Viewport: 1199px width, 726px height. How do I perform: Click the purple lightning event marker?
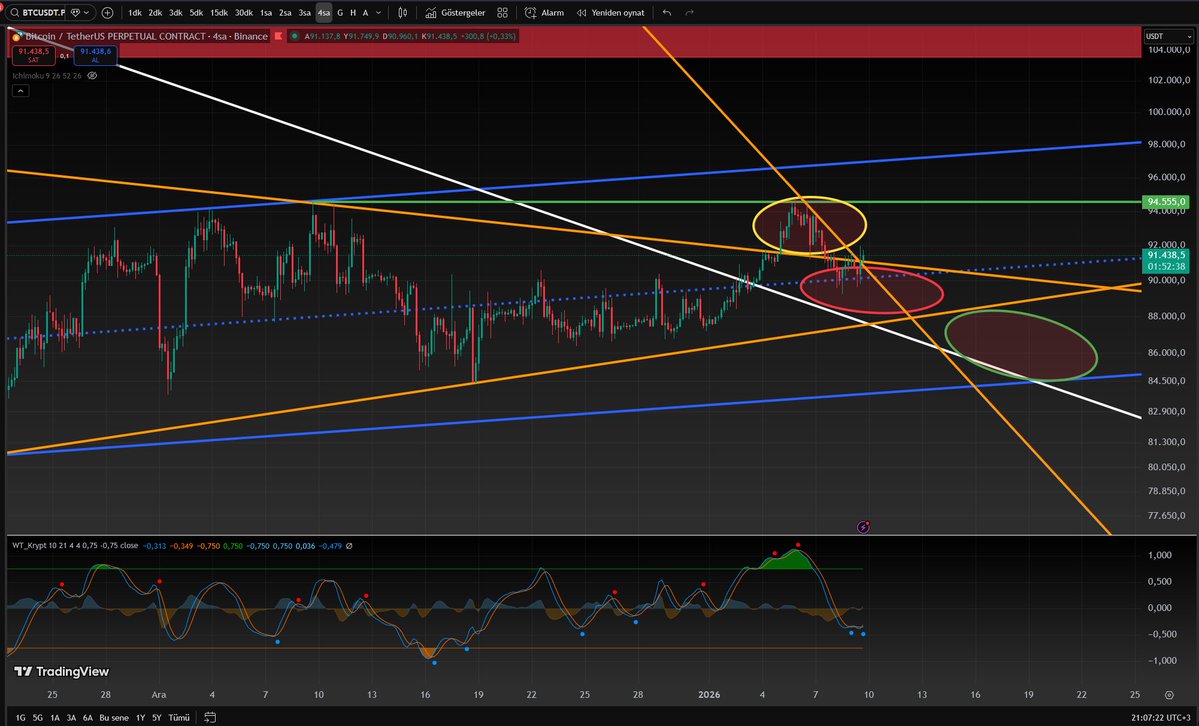[x=863, y=527]
